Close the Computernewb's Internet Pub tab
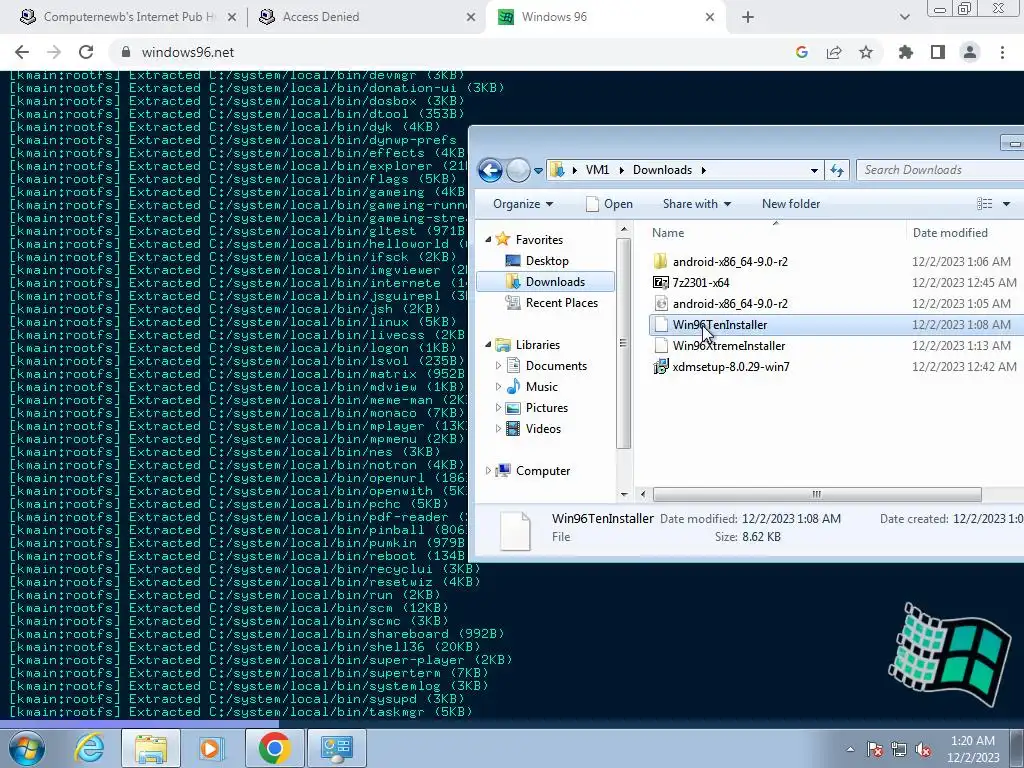Screen dimensions: 1024x768 pos(232,17)
